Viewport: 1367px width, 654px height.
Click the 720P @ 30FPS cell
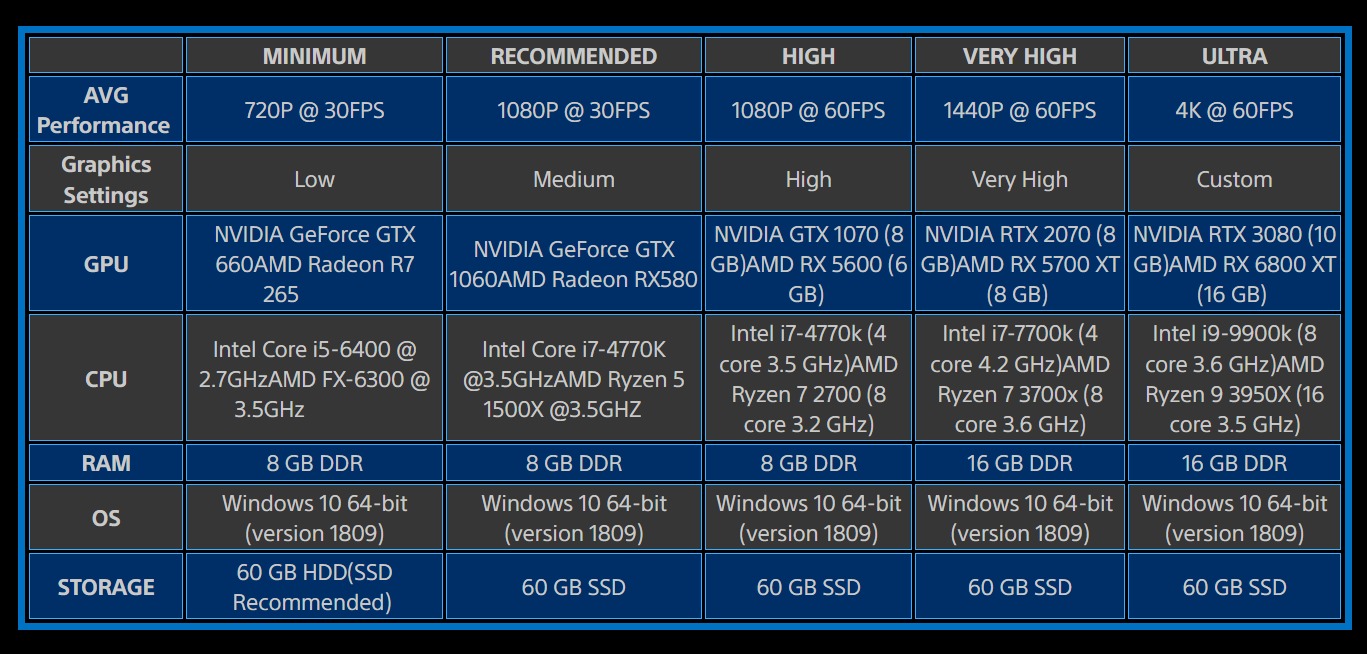314,110
